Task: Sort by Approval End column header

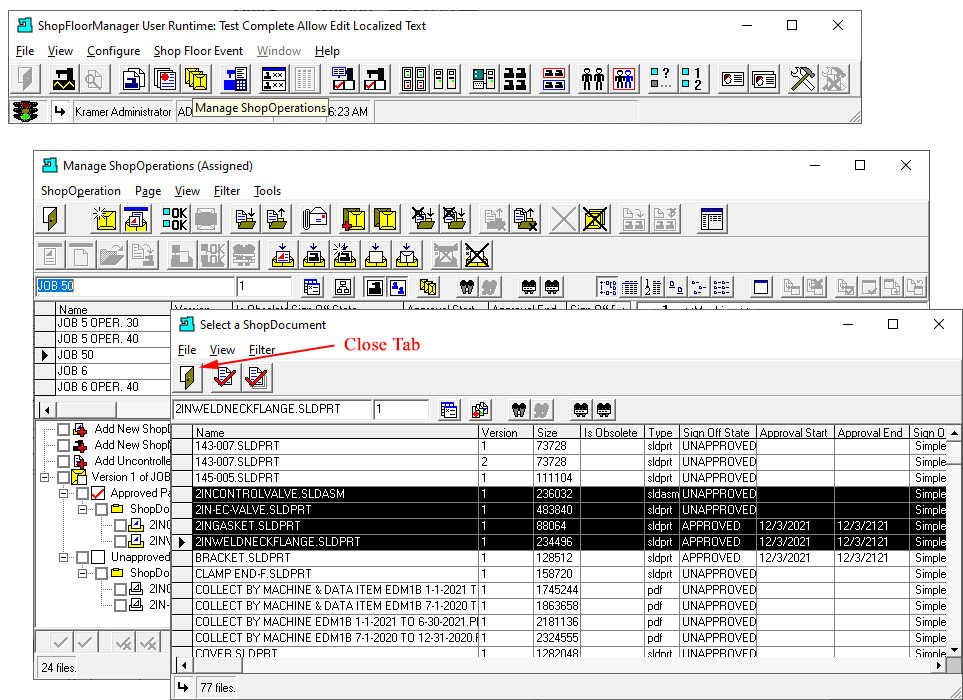Action: (873, 432)
